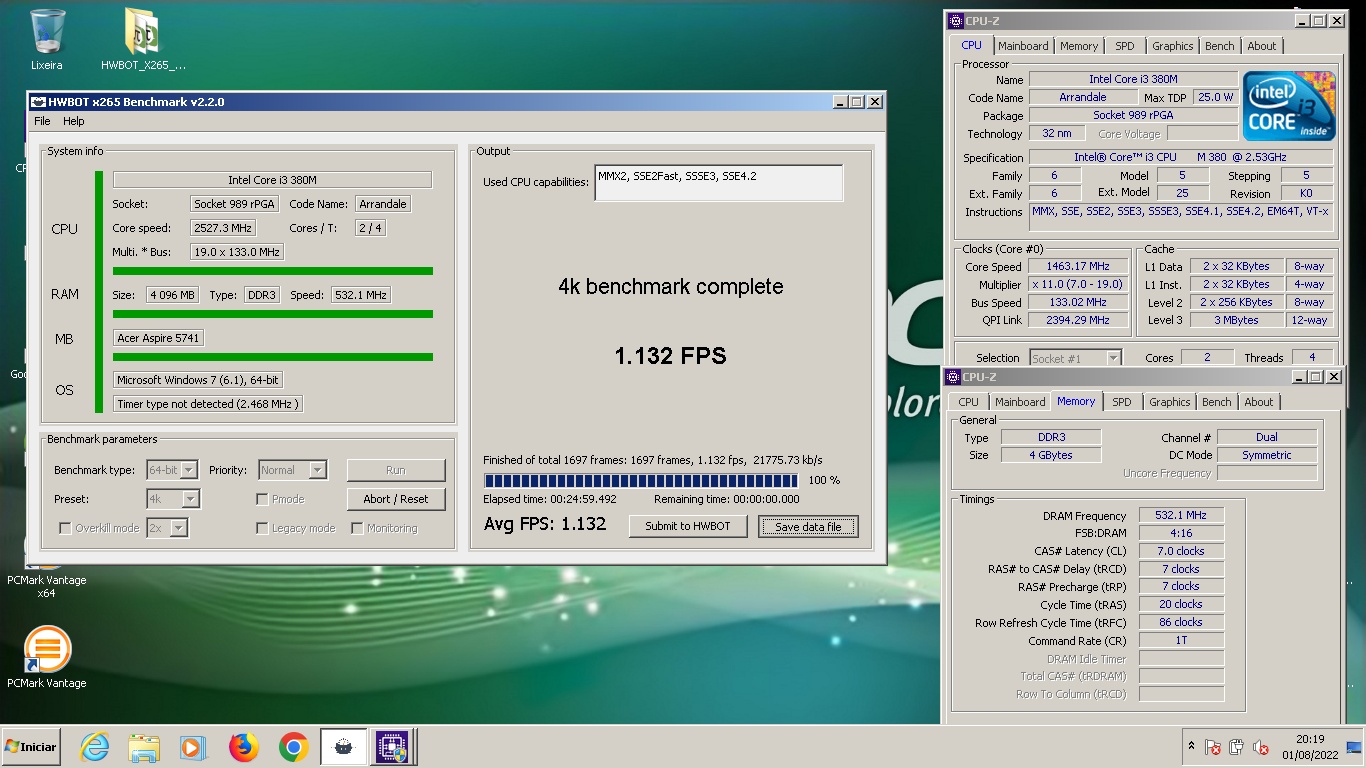Click the lower CPU-Z window title icon
1366x768 pixels.
(953, 377)
